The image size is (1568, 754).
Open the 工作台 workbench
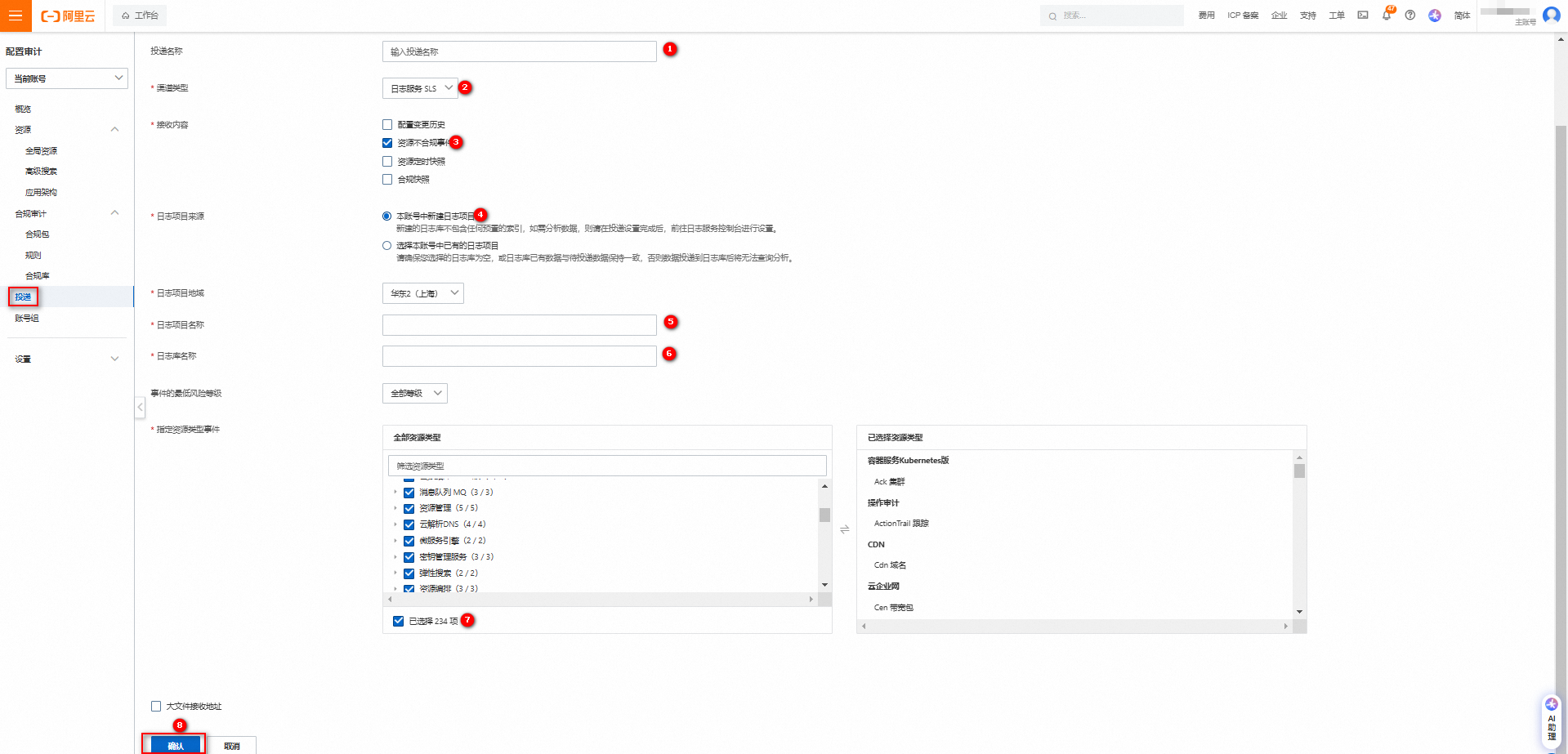pyautogui.click(x=140, y=16)
